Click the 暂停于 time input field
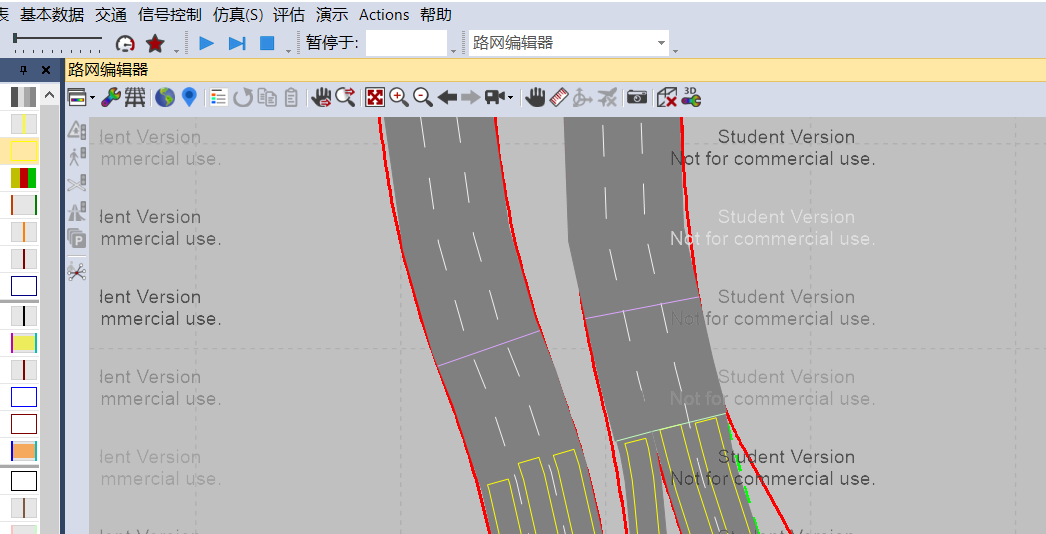The width and height of the screenshot is (1046, 534). click(x=406, y=43)
